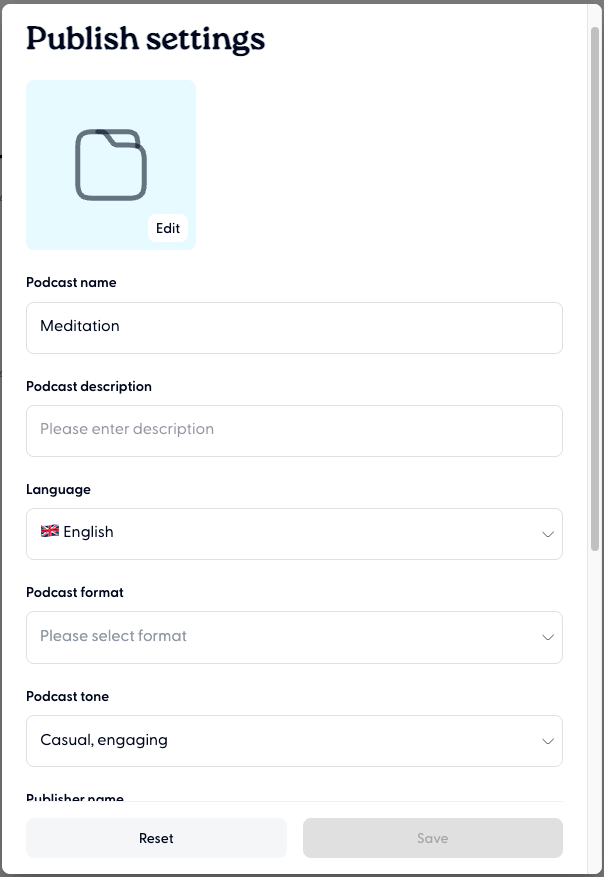This screenshot has width=604, height=877.
Task: Click the 'Podcast name' label
Action: [71, 283]
